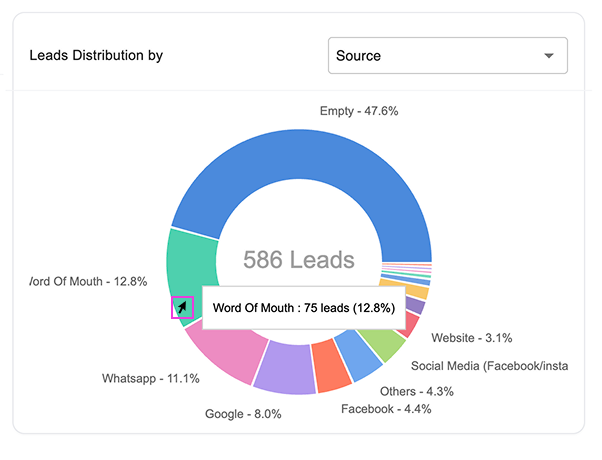602x460 pixels.
Task: Click the "586 Leads" center total
Action: pyautogui.click(x=299, y=261)
